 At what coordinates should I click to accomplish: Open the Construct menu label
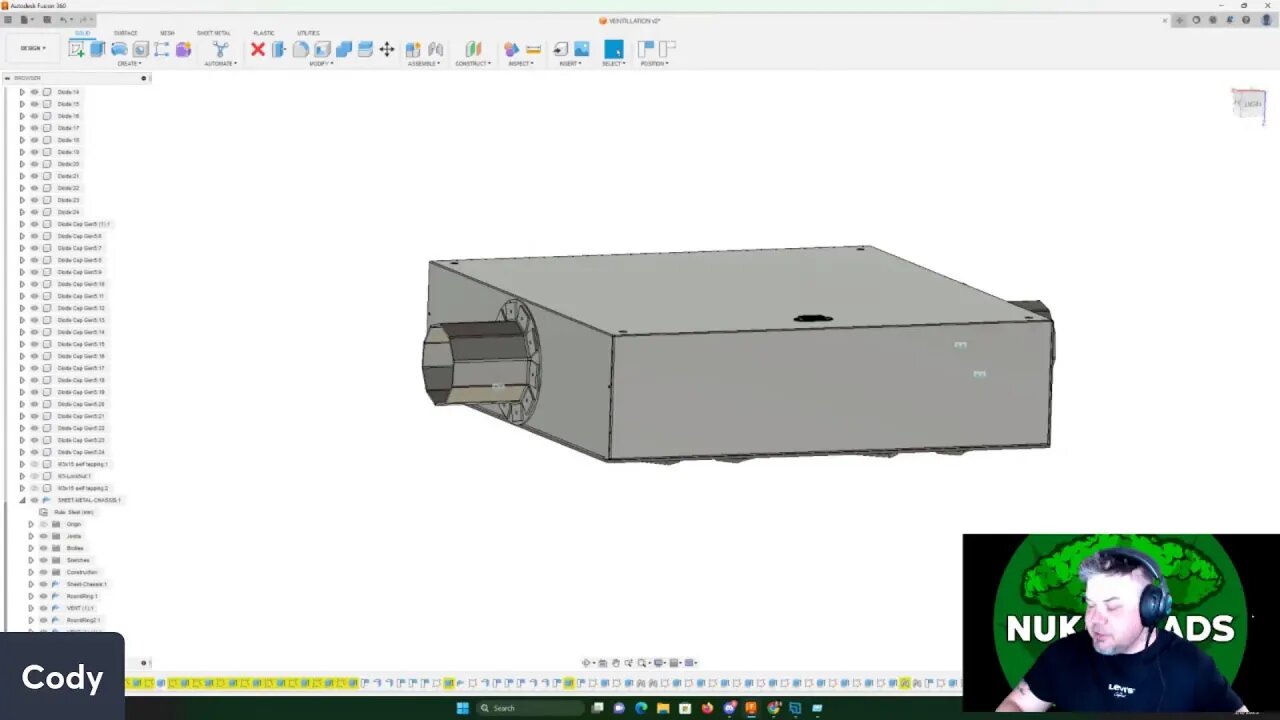pos(473,64)
